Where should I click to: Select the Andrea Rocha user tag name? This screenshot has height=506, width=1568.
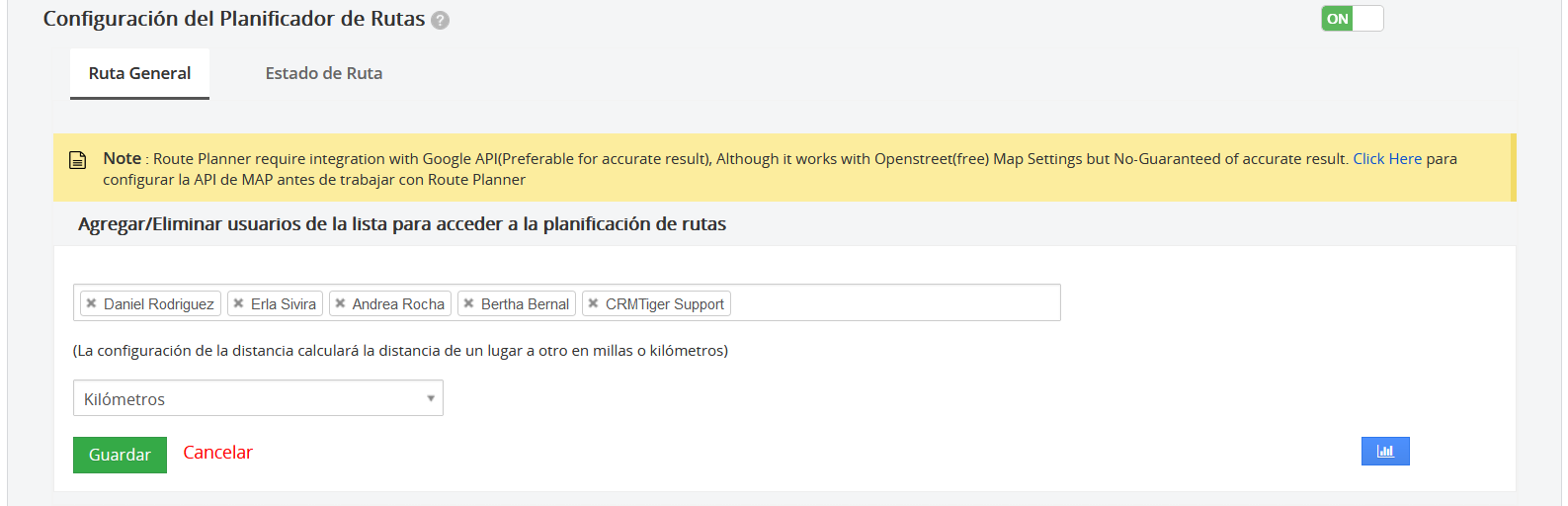tap(398, 304)
